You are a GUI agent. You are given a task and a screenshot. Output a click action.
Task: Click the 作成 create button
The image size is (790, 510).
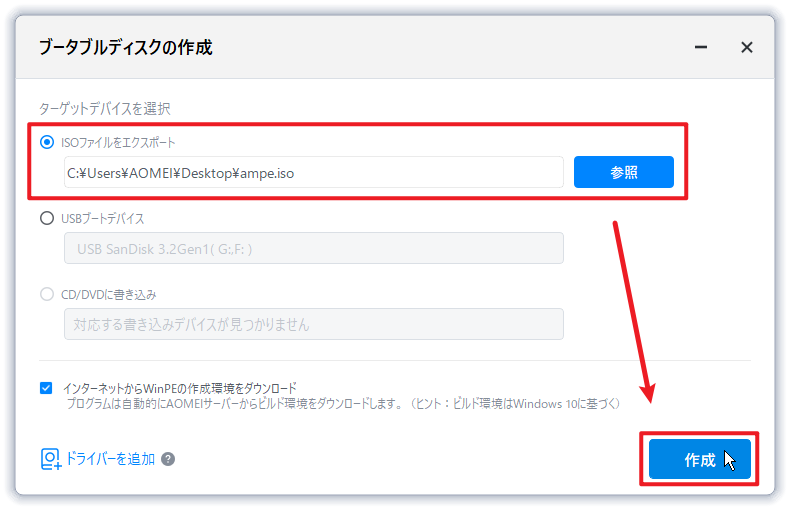coord(699,459)
